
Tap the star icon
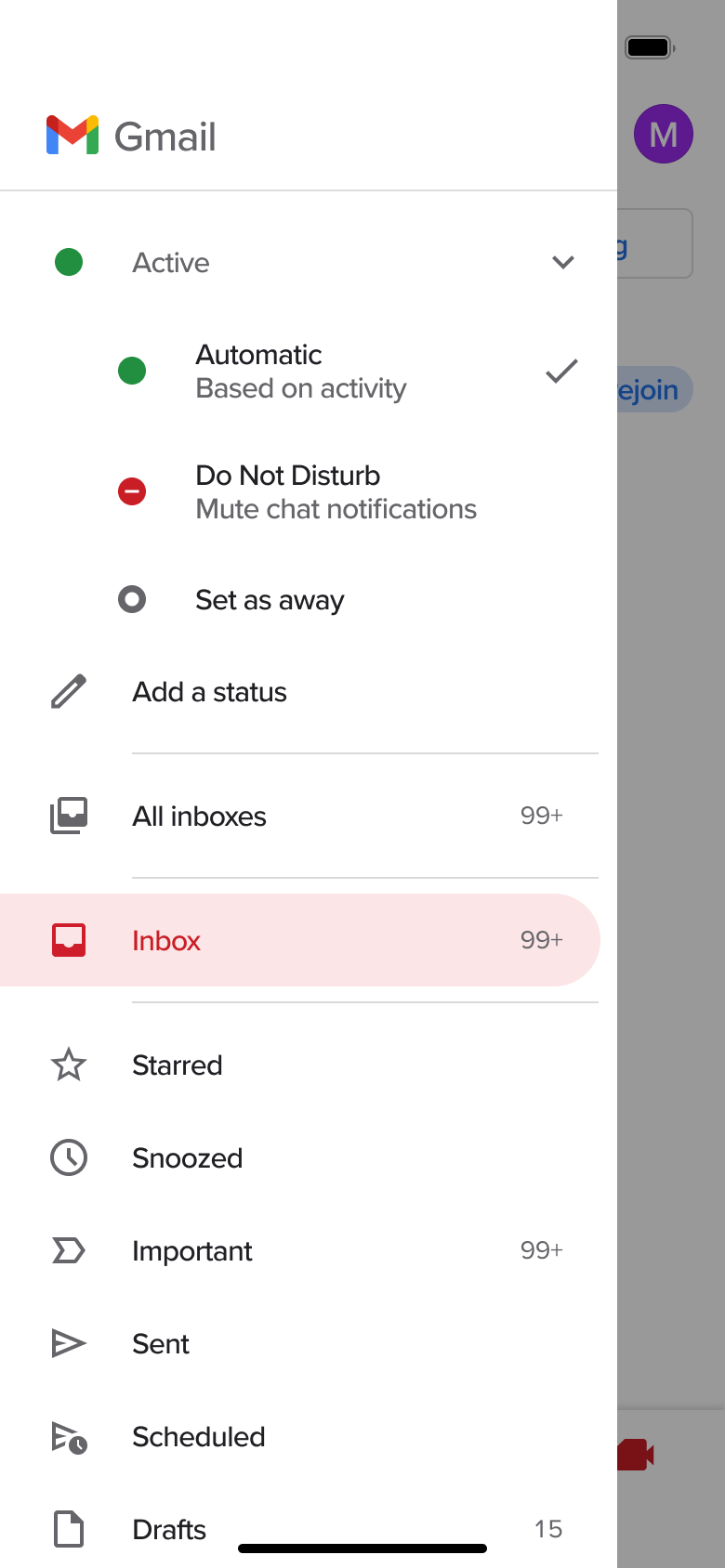[x=69, y=1065]
